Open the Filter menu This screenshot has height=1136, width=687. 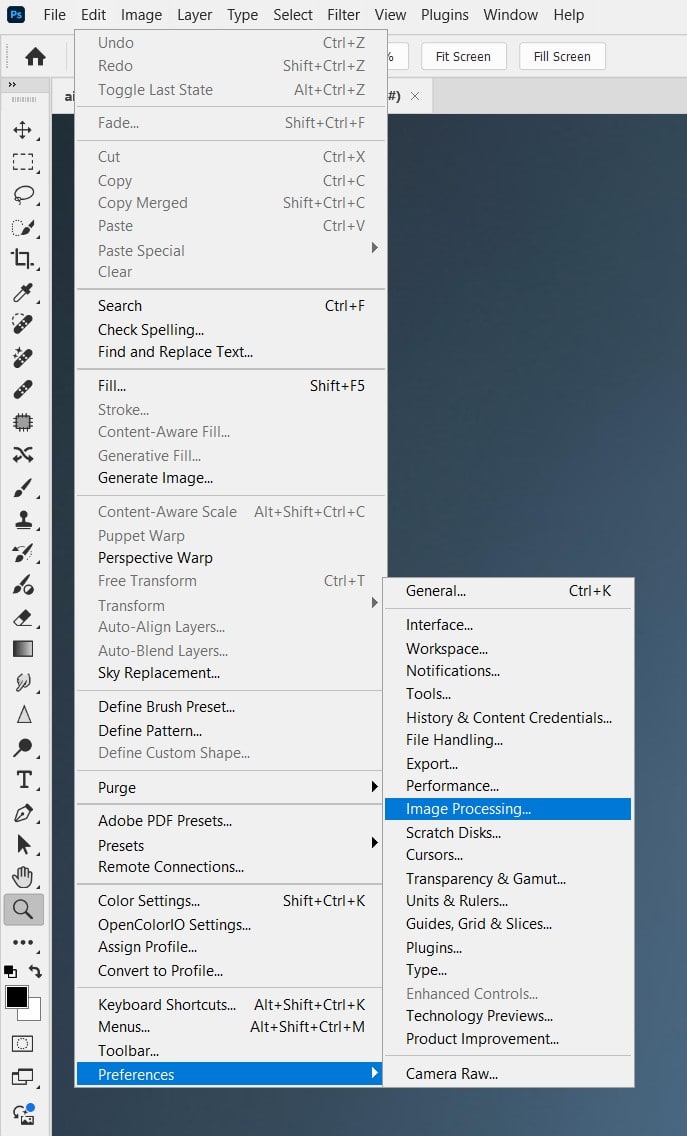pos(344,14)
